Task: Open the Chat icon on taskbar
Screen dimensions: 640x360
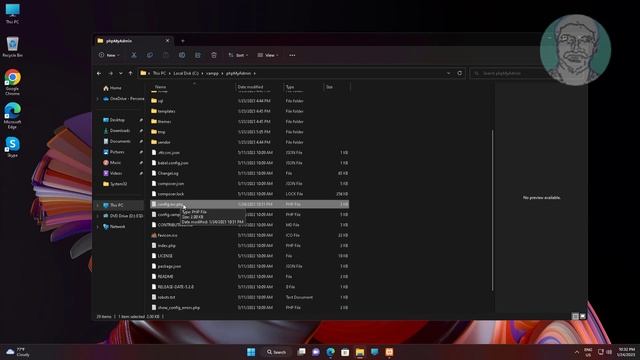Action: (316, 352)
